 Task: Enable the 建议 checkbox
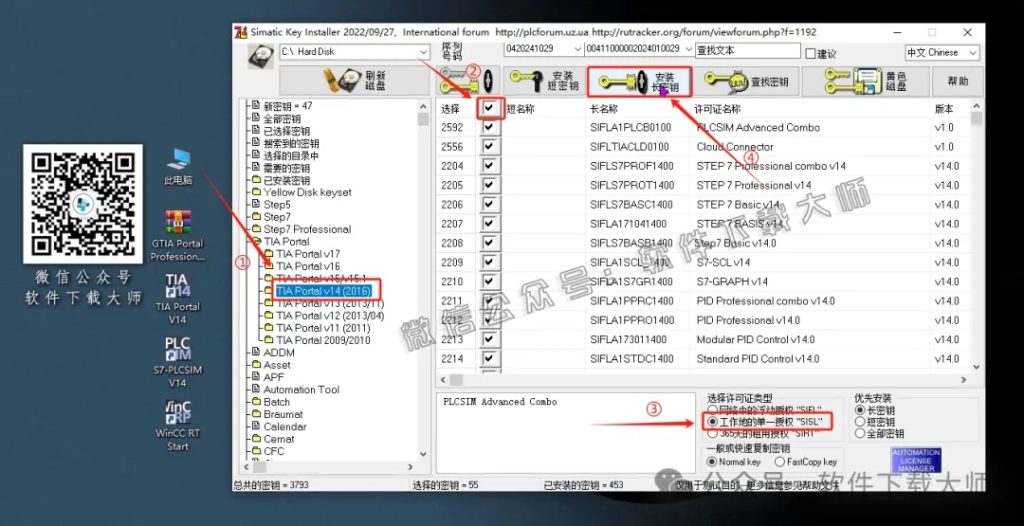(810, 54)
